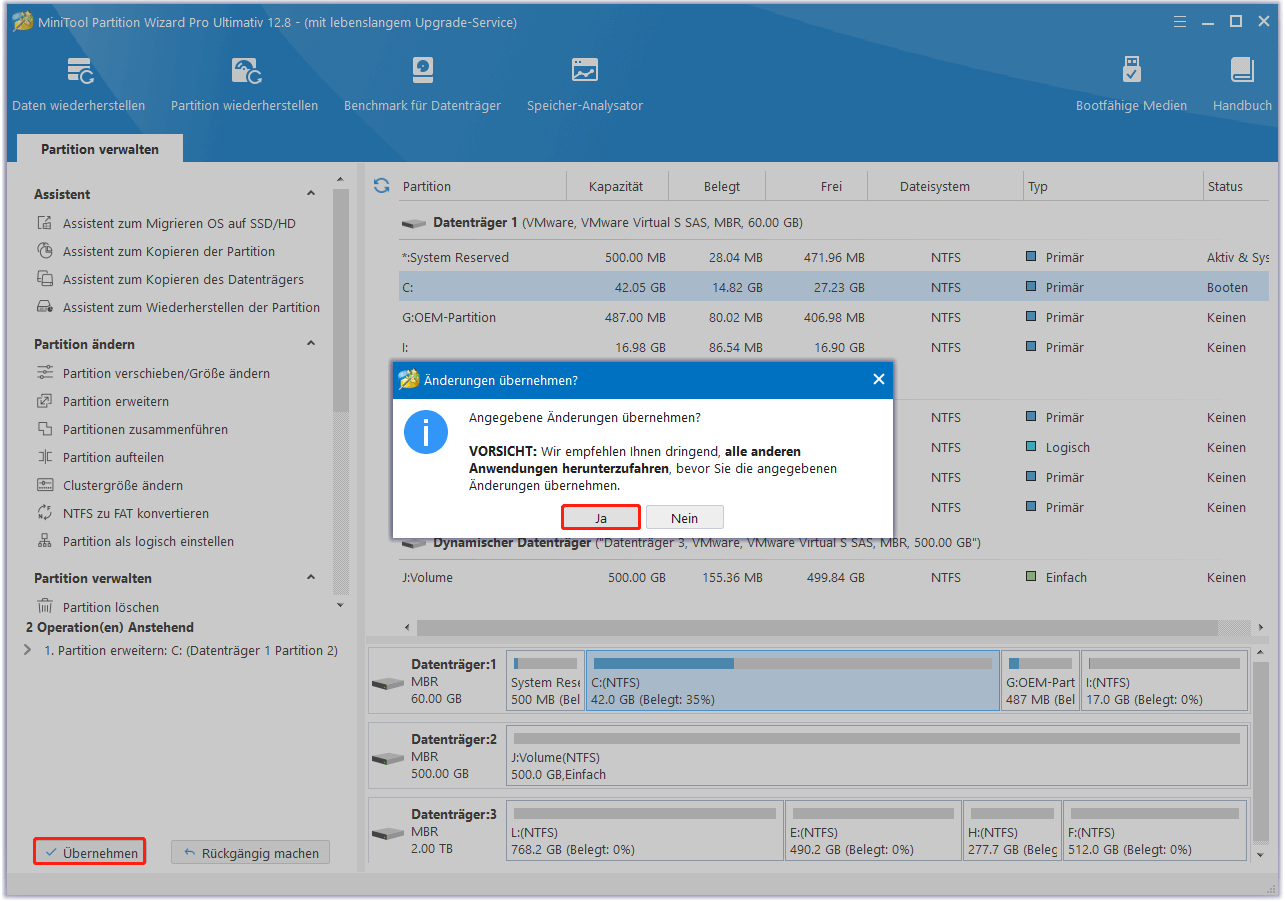
Task: Start Assistent zum Wiederherstellen der Partition
Action: tap(191, 308)
